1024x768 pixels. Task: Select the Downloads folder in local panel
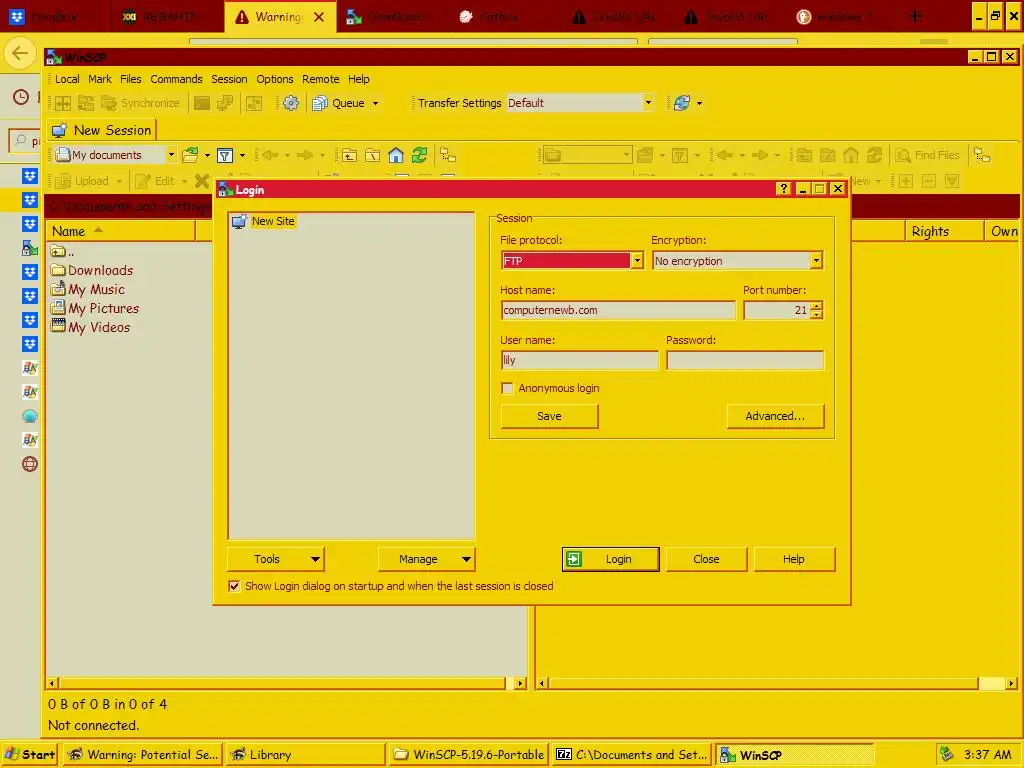92,270
